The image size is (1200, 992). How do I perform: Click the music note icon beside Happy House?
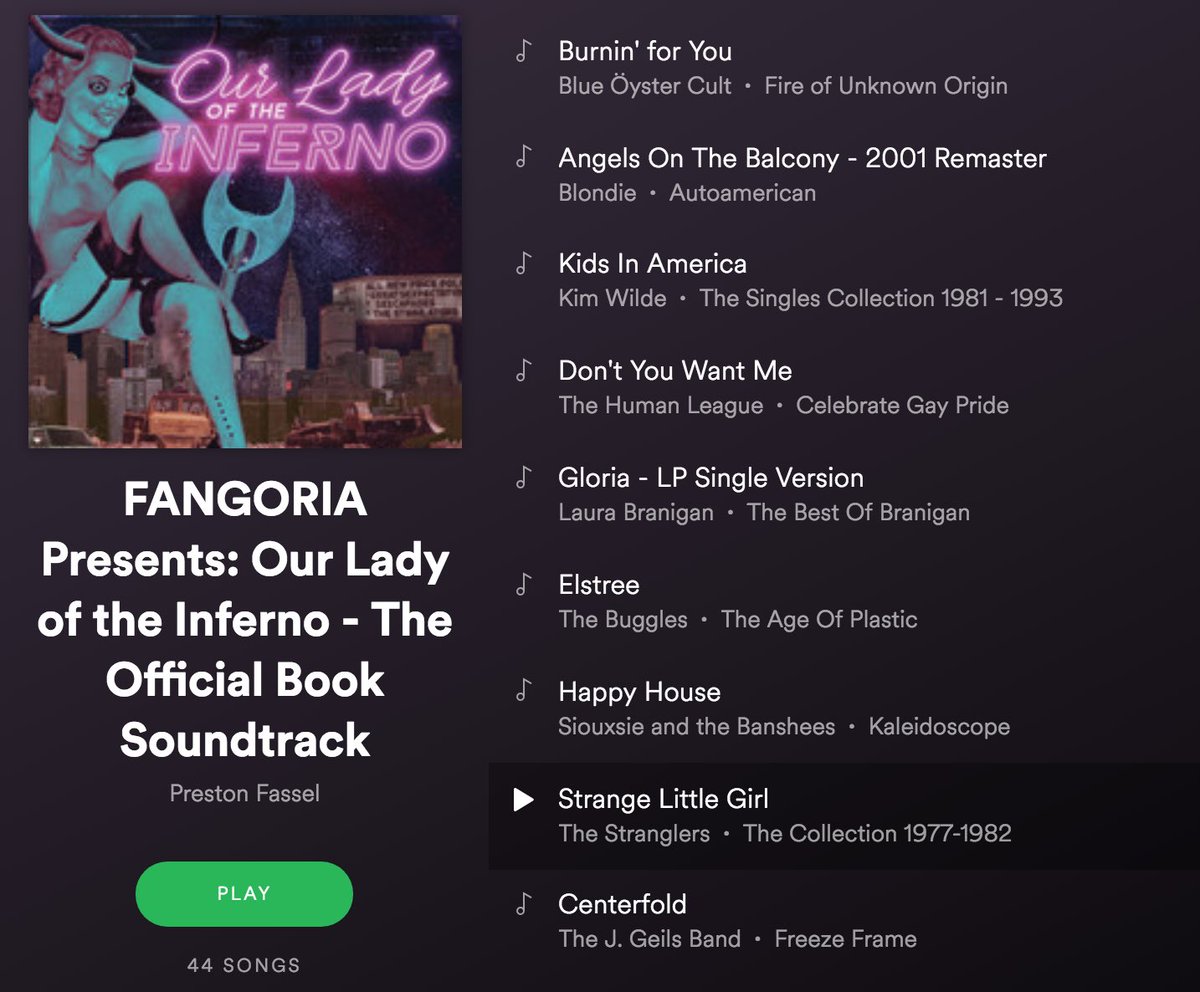[x=521, y=692]
